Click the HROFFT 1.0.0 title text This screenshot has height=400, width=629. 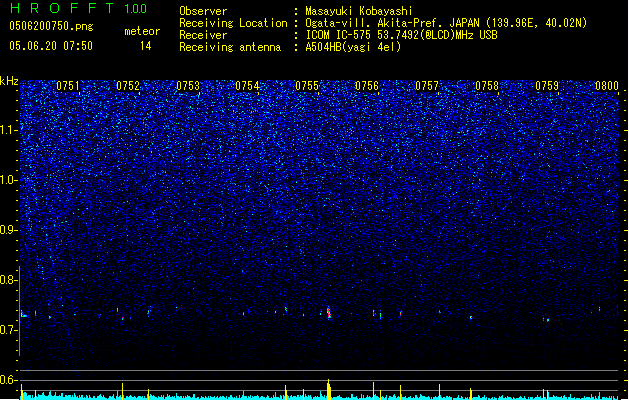(79, 8)
